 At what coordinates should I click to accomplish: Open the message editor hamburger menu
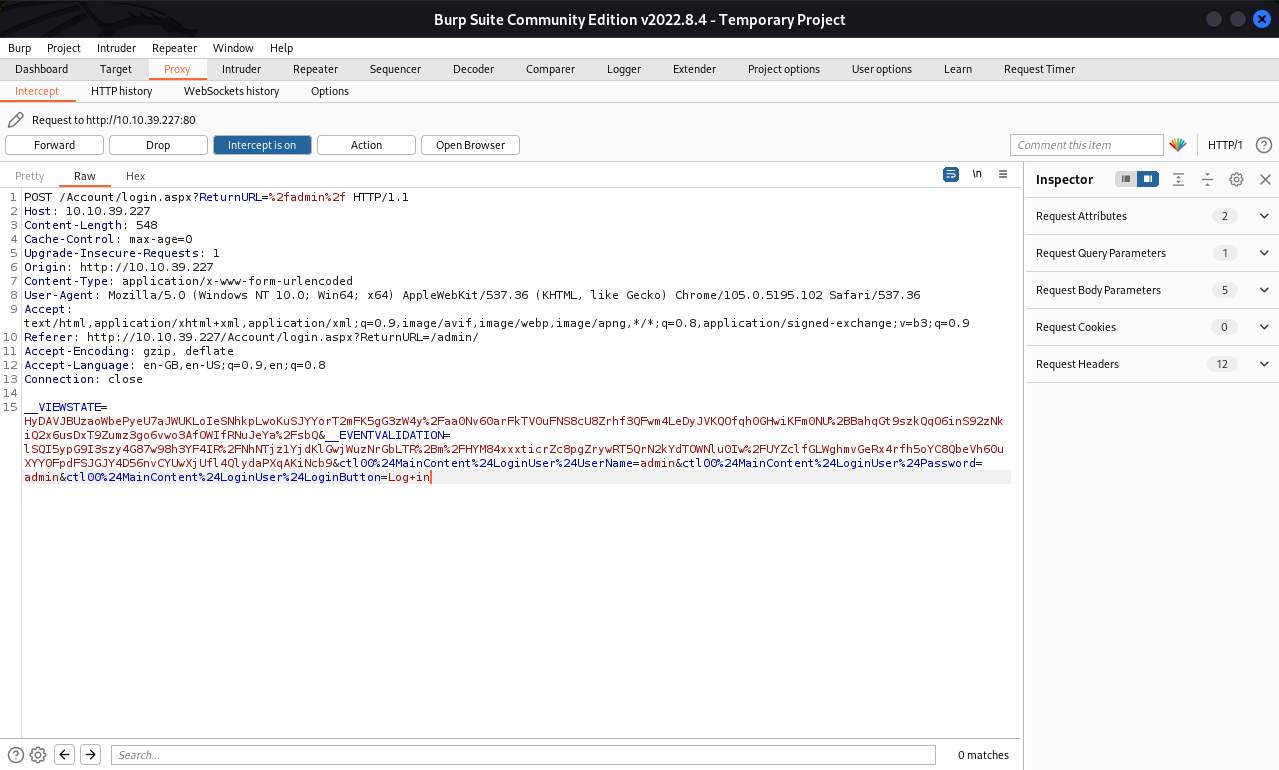click(x=1003, y=174)
